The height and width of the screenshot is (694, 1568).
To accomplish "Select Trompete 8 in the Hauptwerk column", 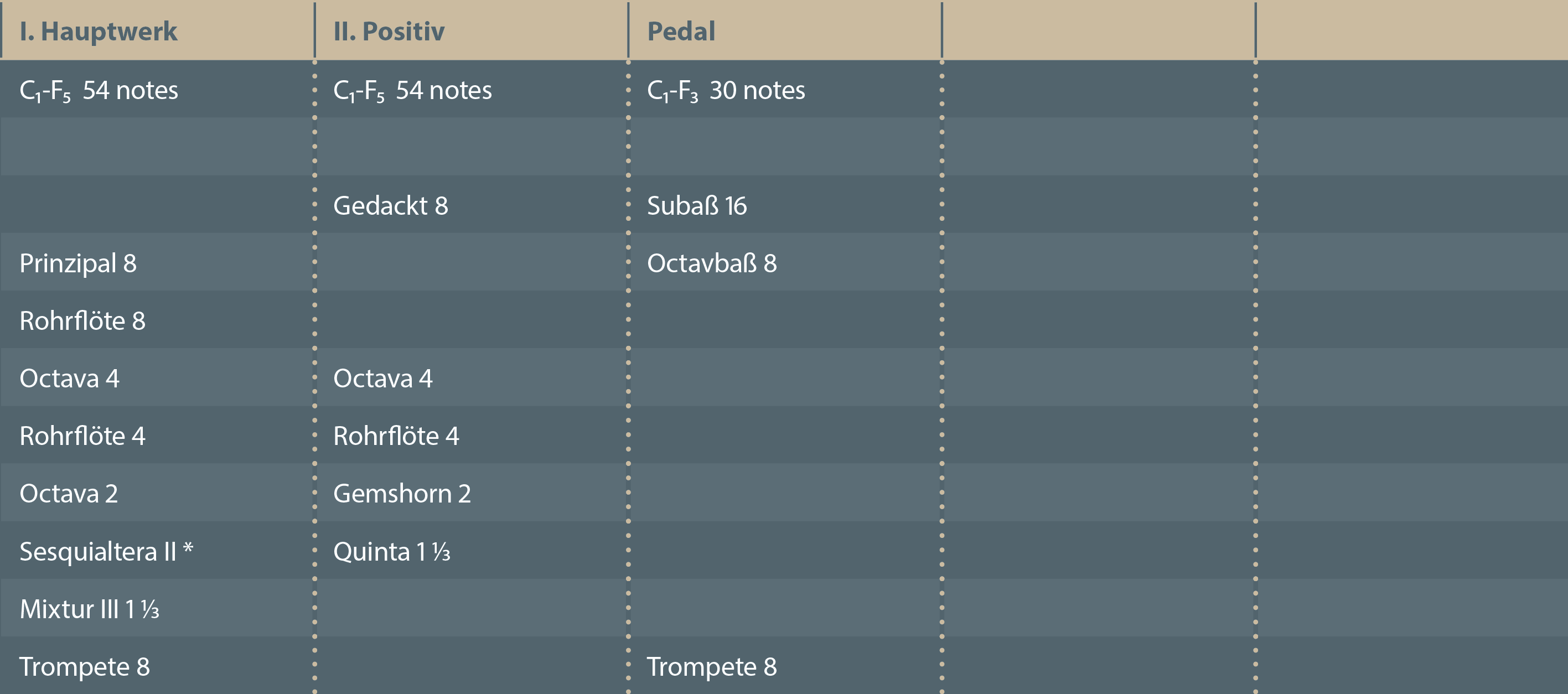I will 84,666.
